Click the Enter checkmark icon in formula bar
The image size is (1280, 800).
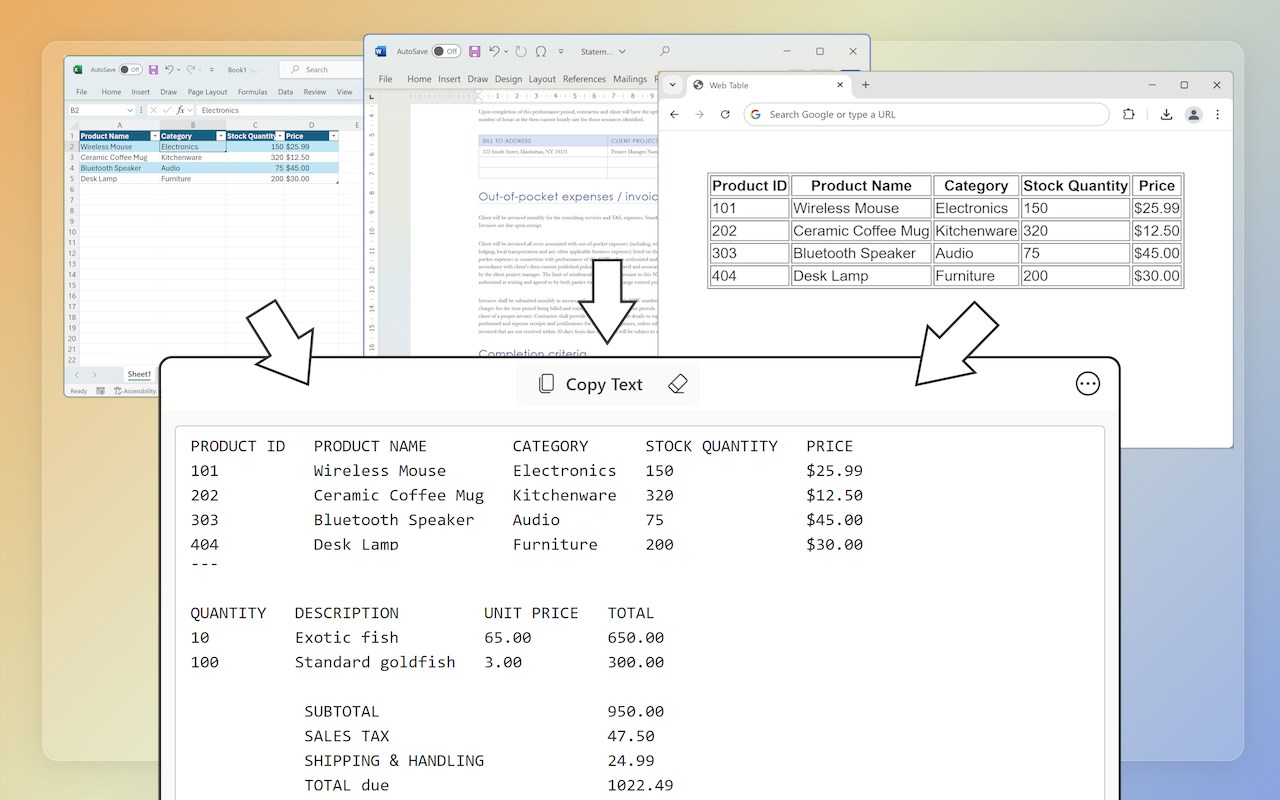coord(167,110)
